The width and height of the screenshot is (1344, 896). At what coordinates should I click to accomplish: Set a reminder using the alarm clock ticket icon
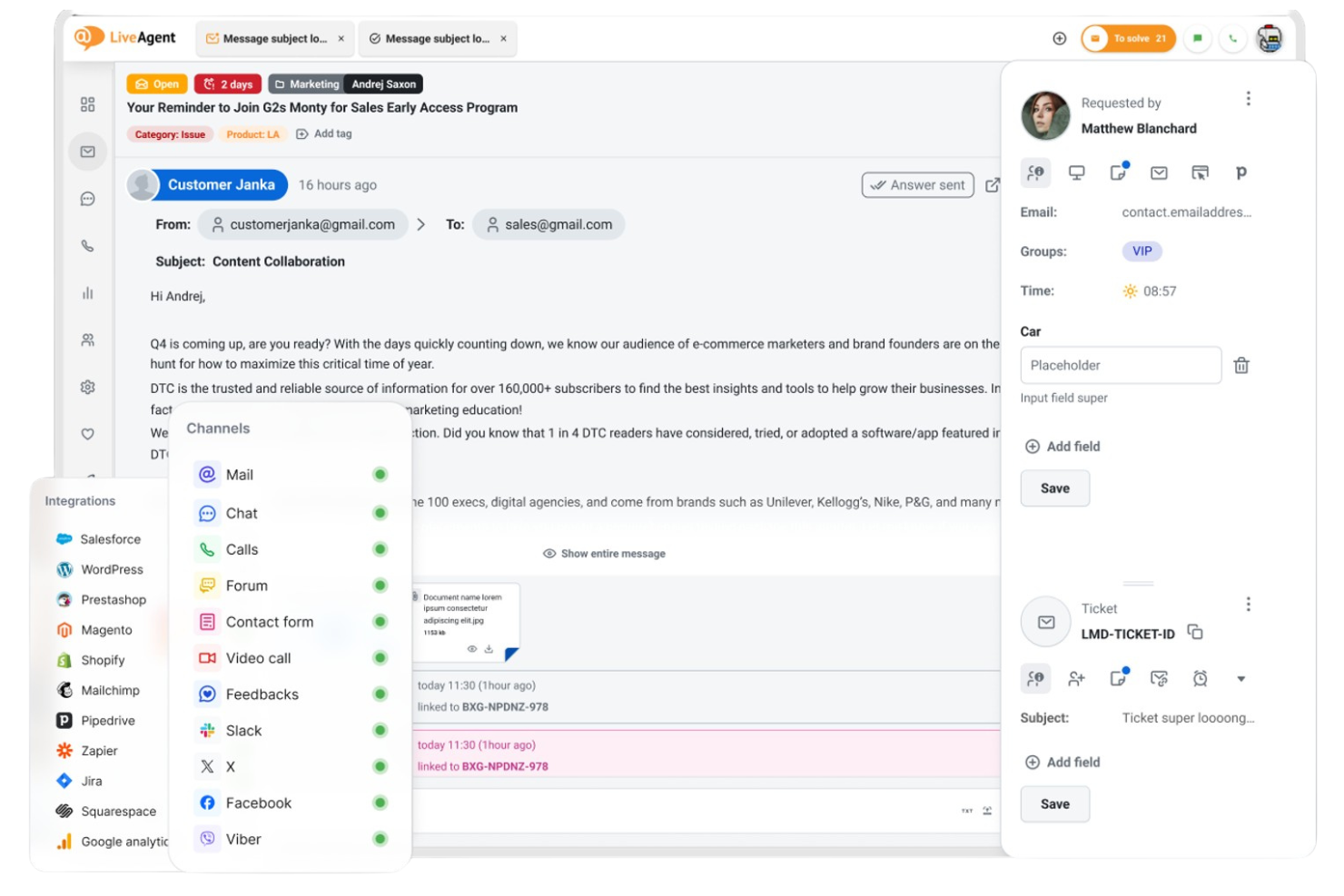click(x=1201, y=679)
